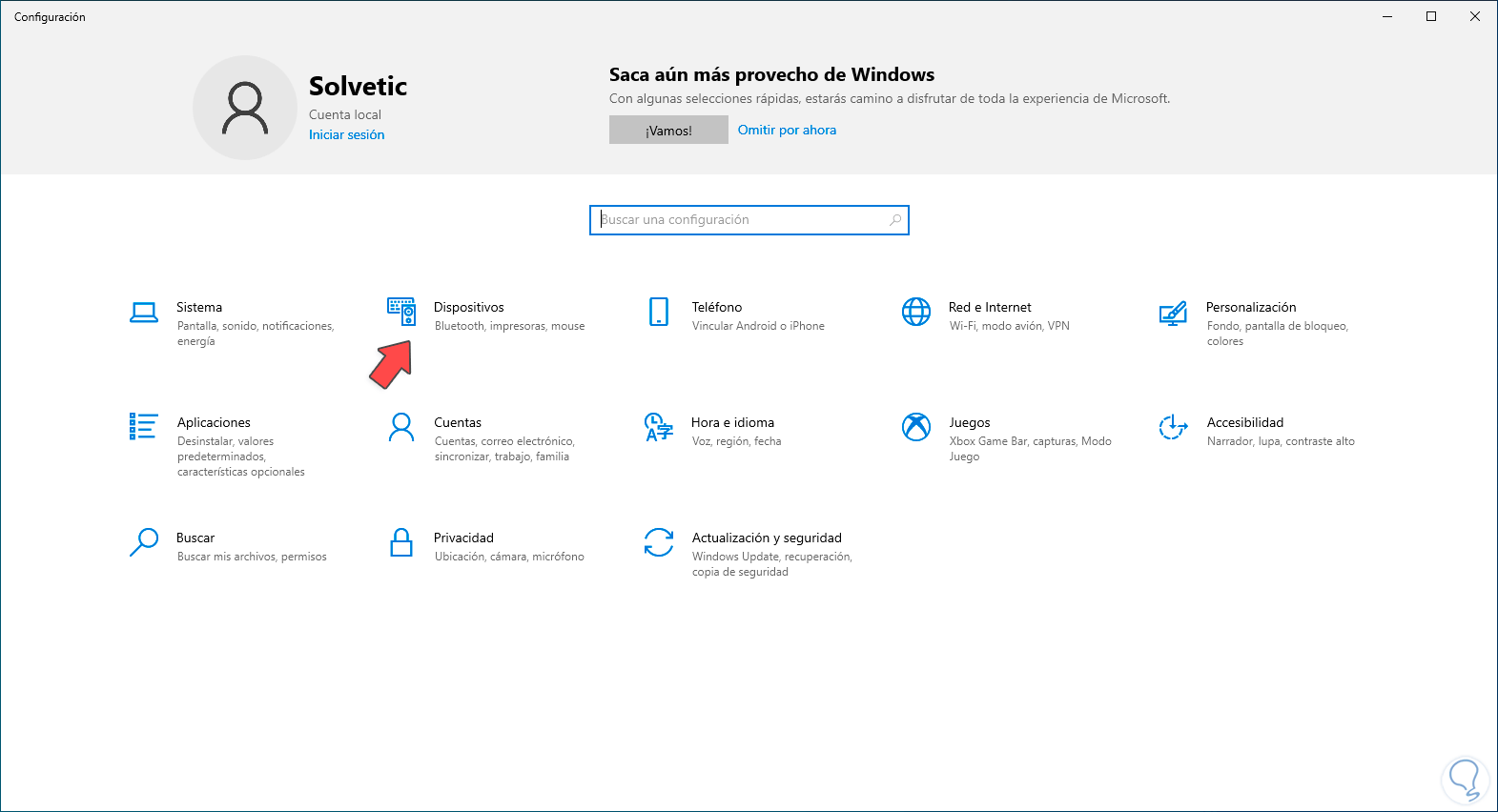Click the Iniciar sesión link

coord(346,135)
